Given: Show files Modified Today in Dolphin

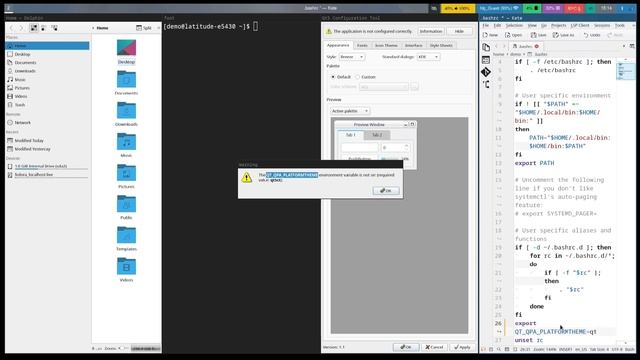Looking at the screenshot, I should (47, 140).
